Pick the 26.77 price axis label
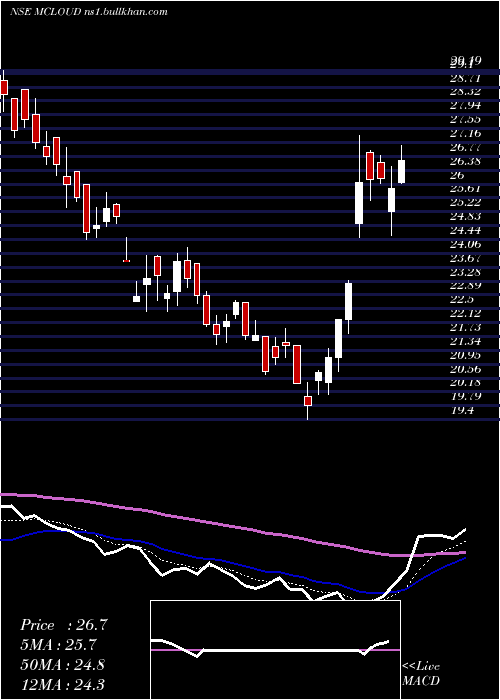500x700 pixels. 465,147
